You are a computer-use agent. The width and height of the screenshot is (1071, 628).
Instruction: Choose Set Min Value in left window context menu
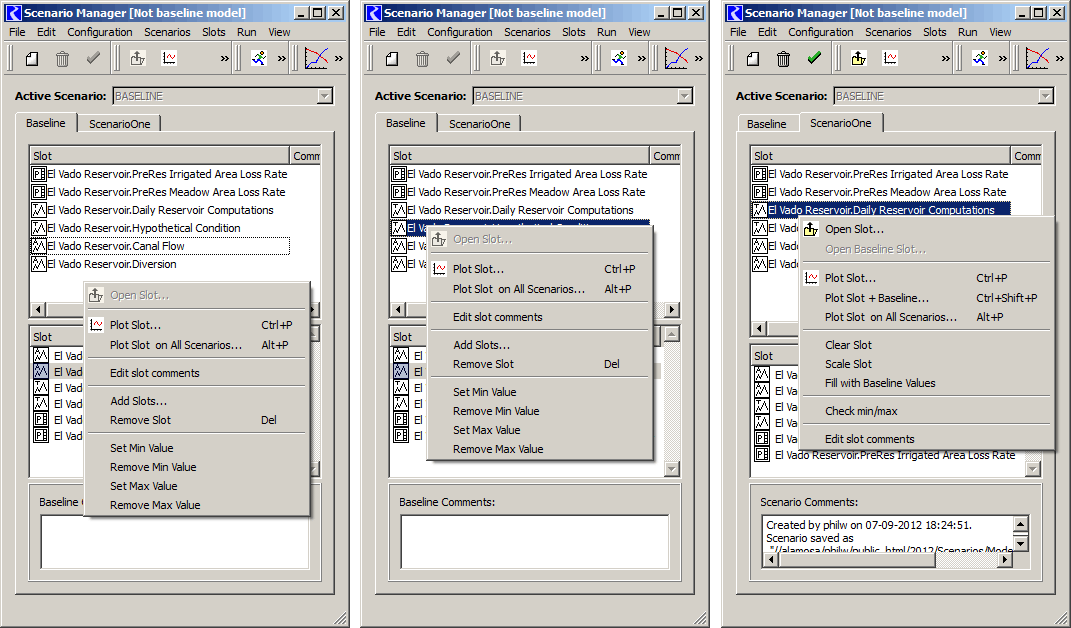coord(197,448)
